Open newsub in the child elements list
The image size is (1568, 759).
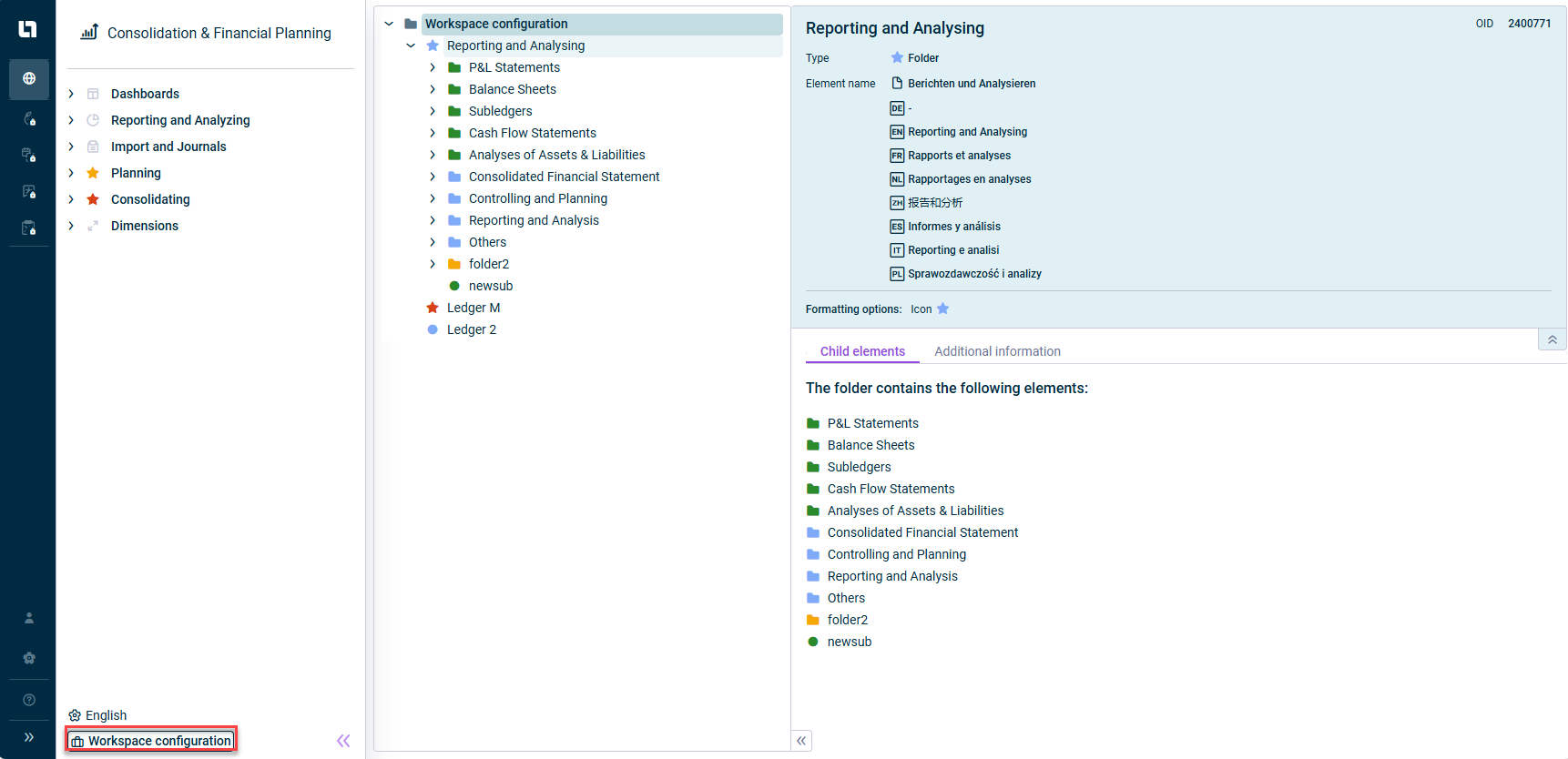[850, 642]
